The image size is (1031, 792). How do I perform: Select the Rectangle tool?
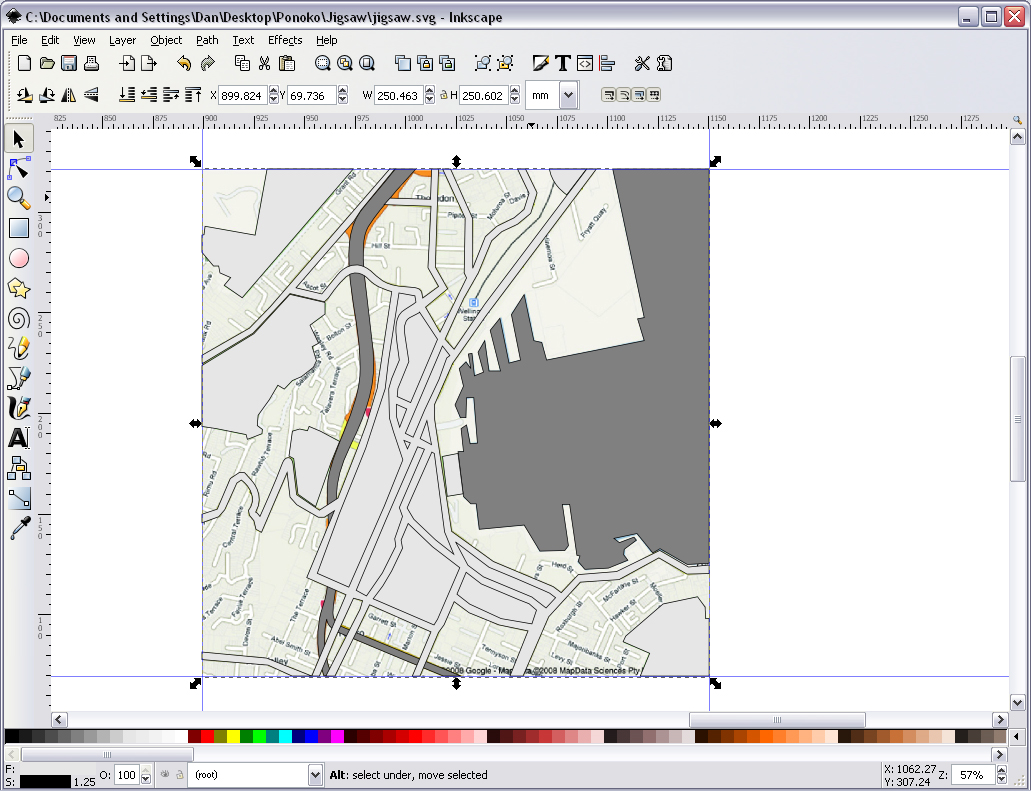coord(18,228)
